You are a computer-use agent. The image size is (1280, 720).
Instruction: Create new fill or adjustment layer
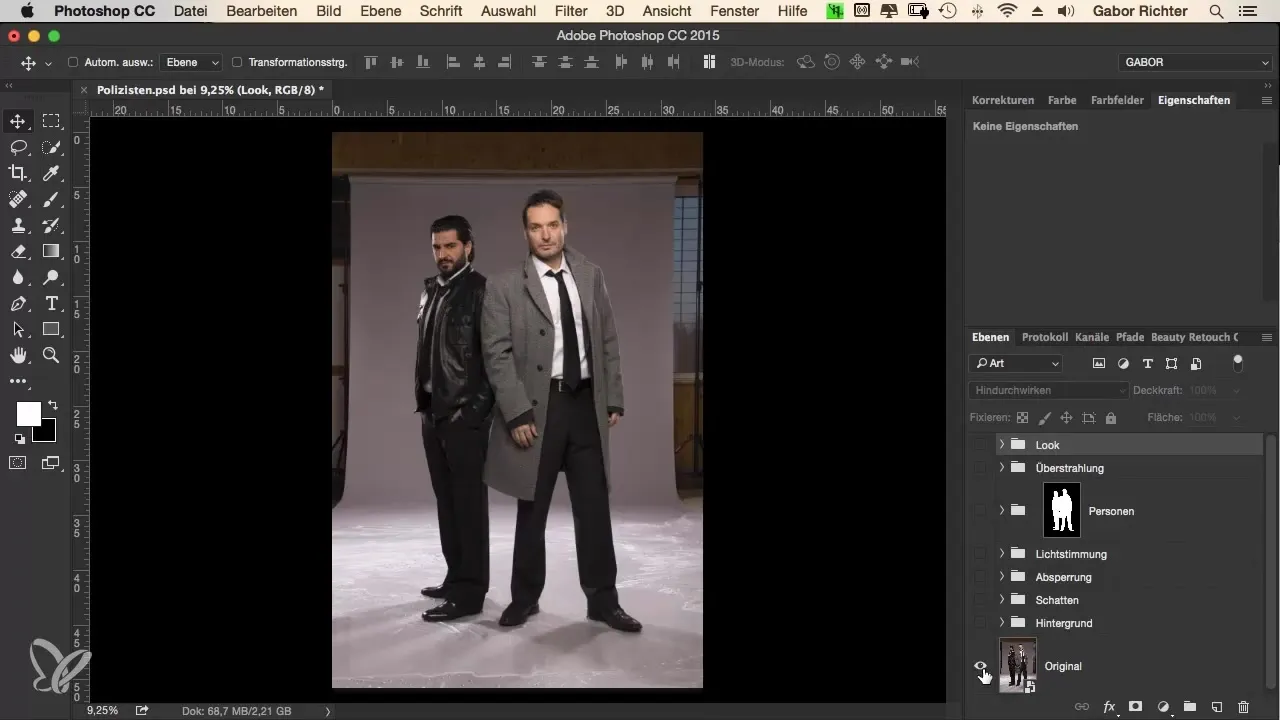1163,706
